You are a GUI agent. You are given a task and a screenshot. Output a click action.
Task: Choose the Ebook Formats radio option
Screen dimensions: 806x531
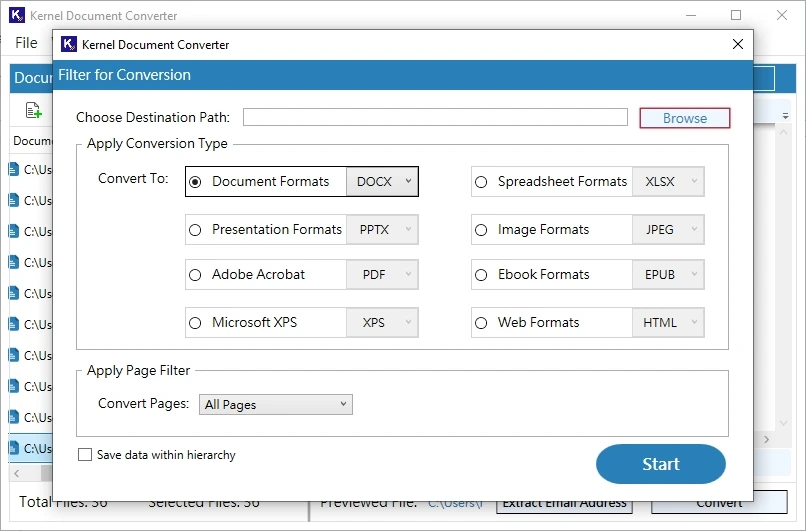click(x=481, y=275)
